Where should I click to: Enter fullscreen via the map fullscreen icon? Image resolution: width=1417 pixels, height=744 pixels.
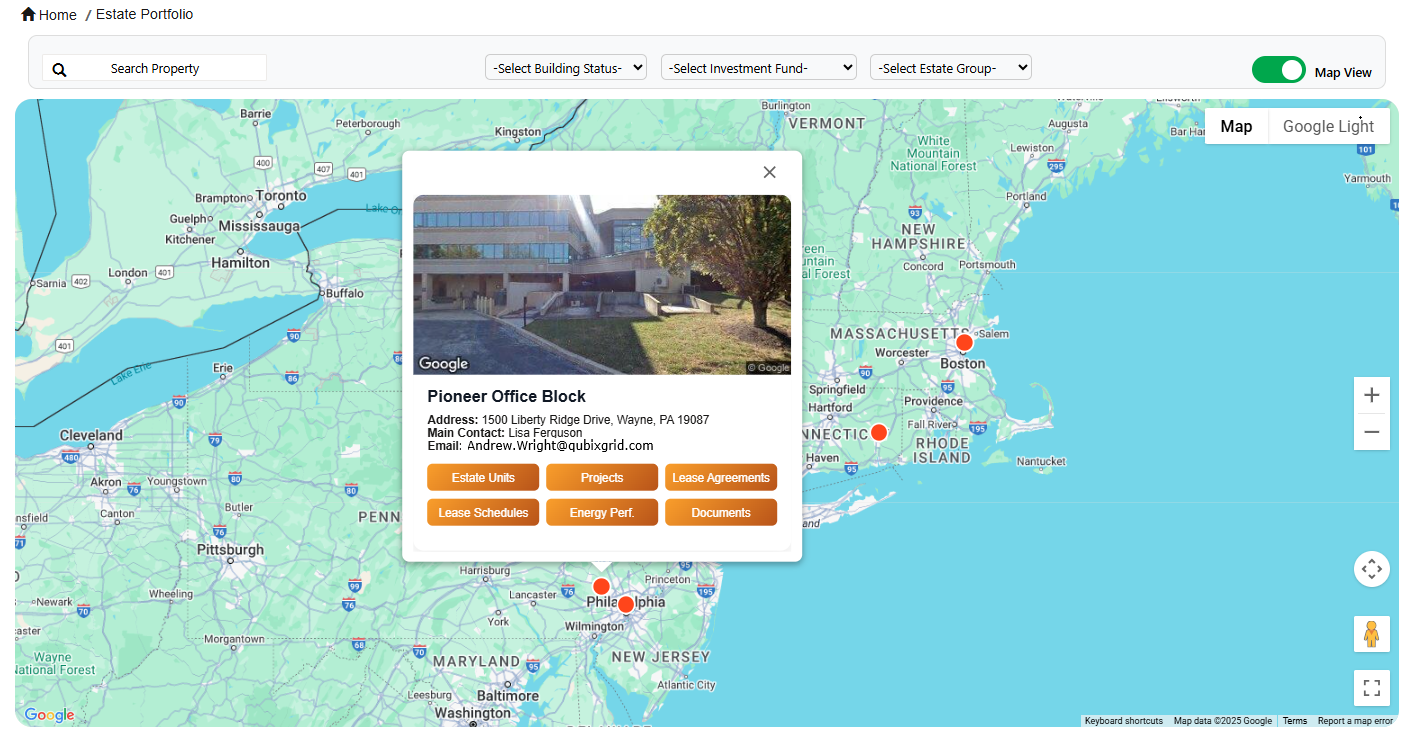1371,688
